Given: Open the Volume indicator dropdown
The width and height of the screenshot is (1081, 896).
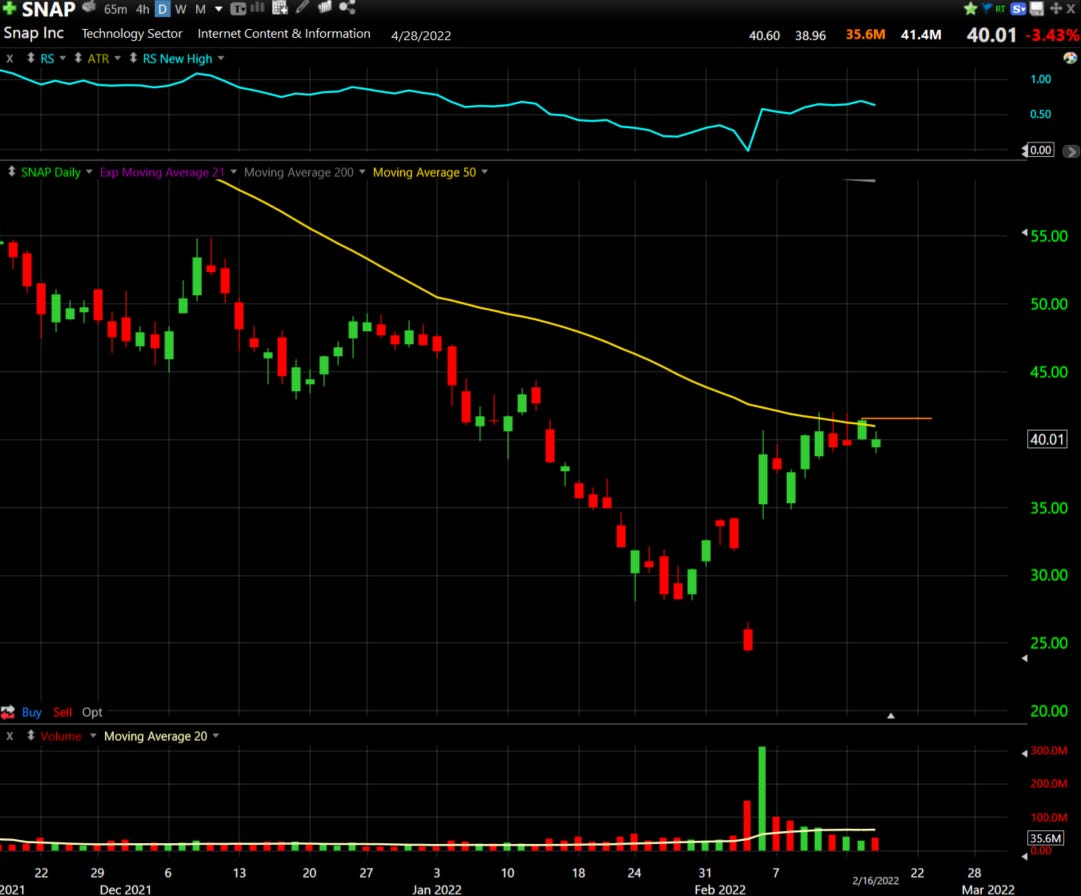Looking at the screenshot, I should coord(93,735).
